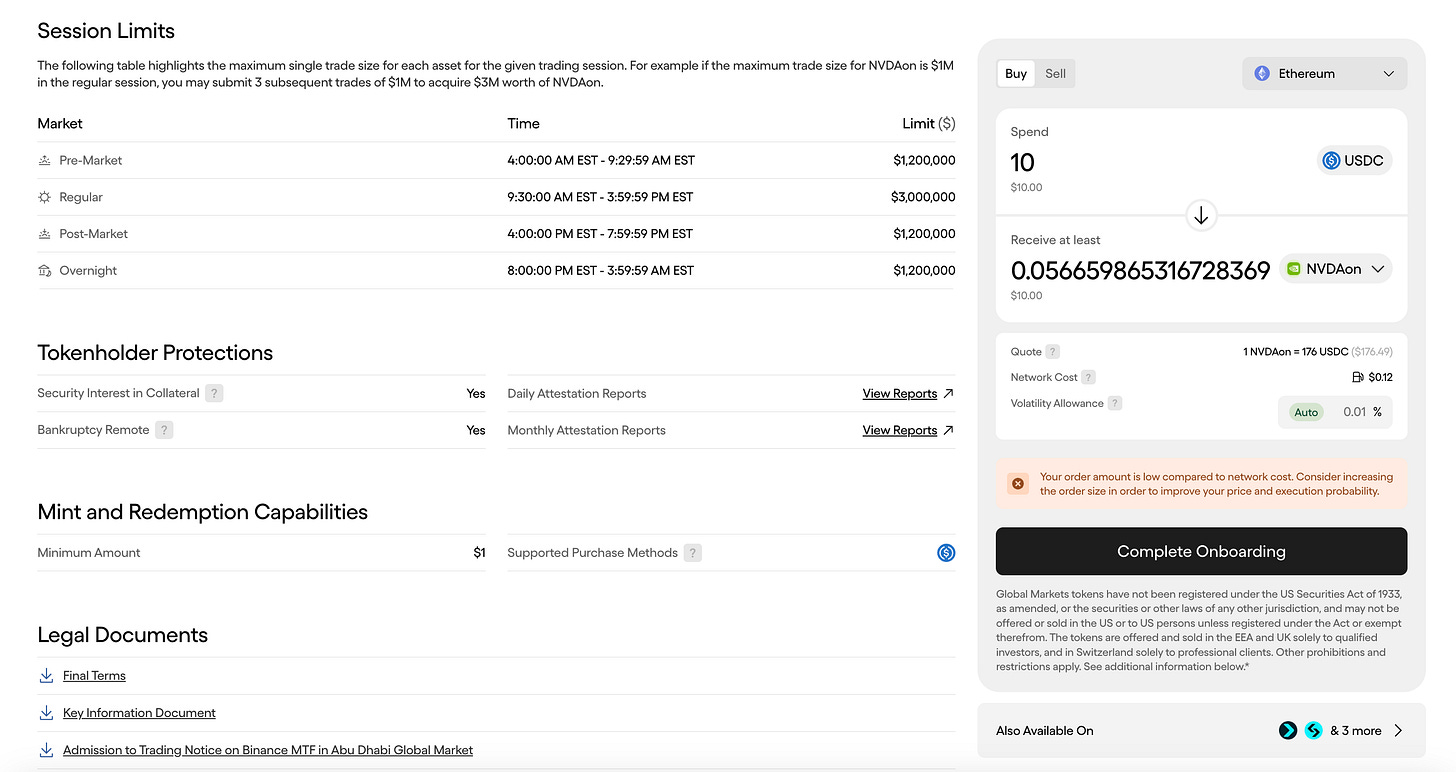Click the Receive at least amount field
1456x772 pixels.
1141,270
